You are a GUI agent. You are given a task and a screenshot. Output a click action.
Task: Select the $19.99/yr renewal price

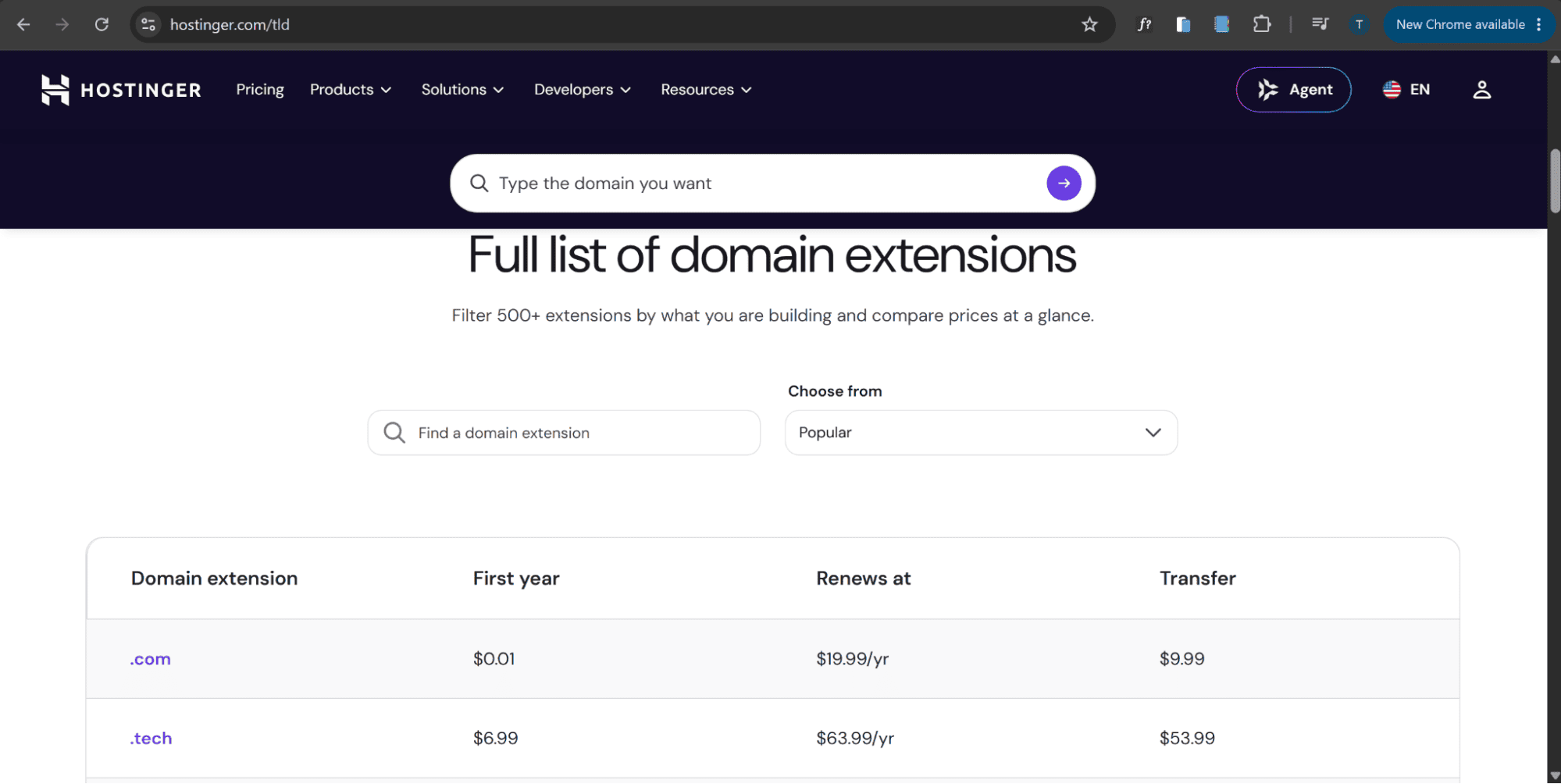(852, 659)
